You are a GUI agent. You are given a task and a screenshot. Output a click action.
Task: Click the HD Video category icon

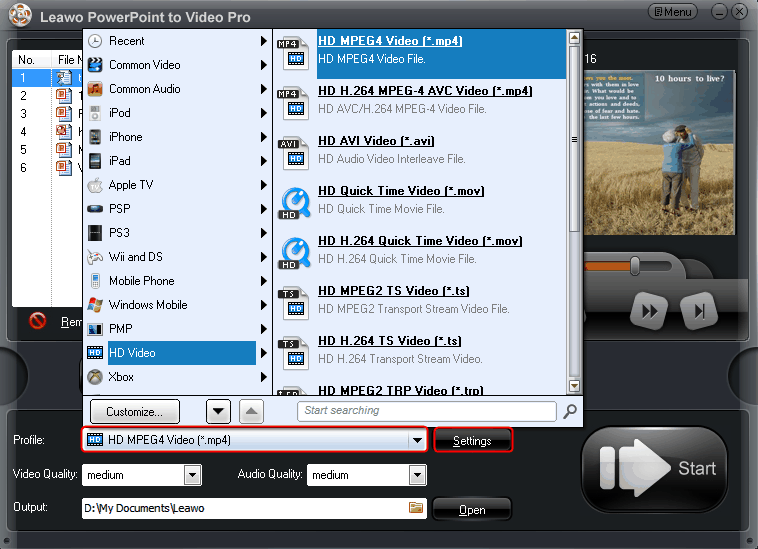[95, 353]
